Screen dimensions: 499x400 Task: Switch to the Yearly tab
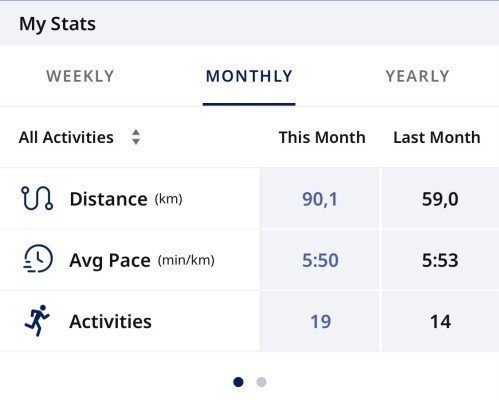[x=417, y=76]
